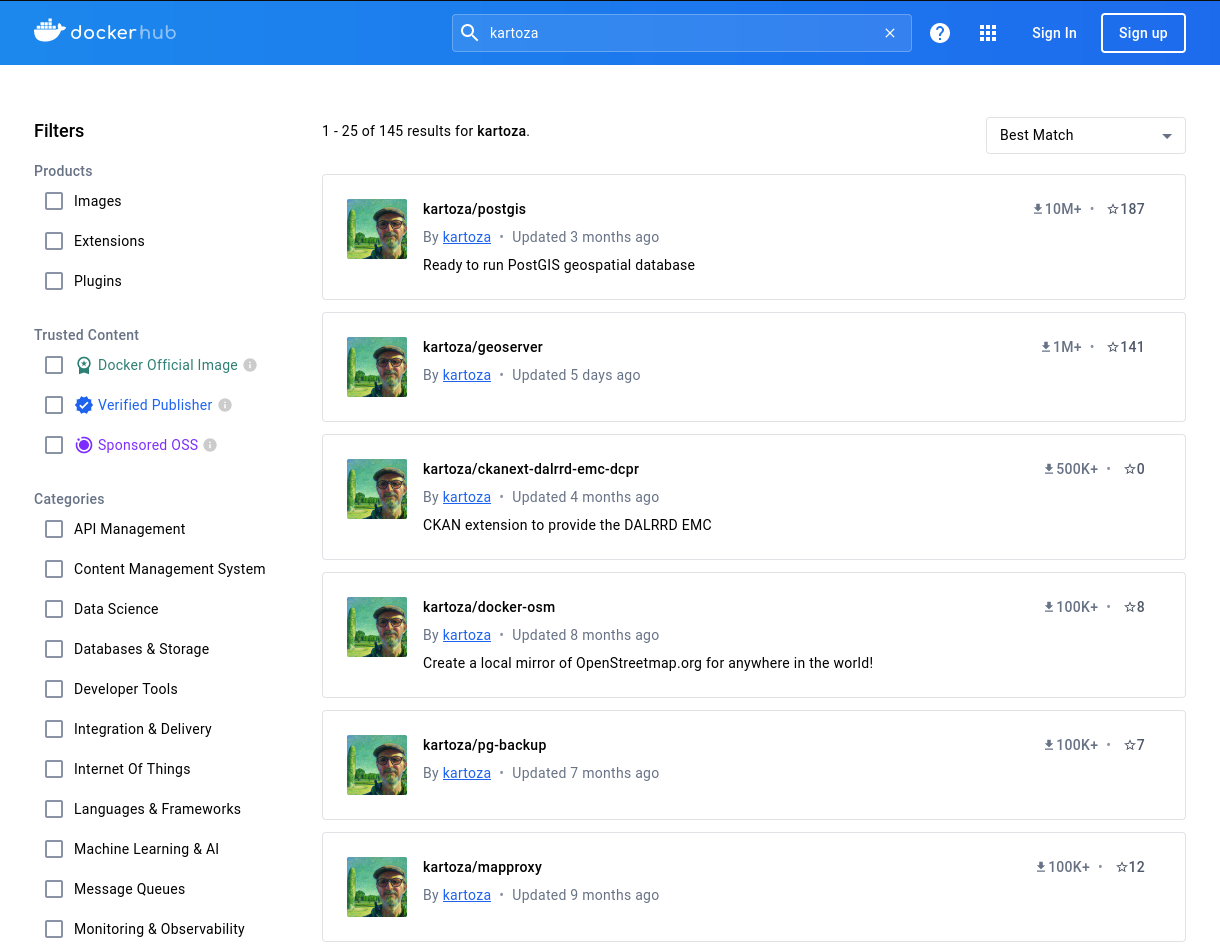Click the Verified Publisher checkmark badge icon

click(84, 405)
